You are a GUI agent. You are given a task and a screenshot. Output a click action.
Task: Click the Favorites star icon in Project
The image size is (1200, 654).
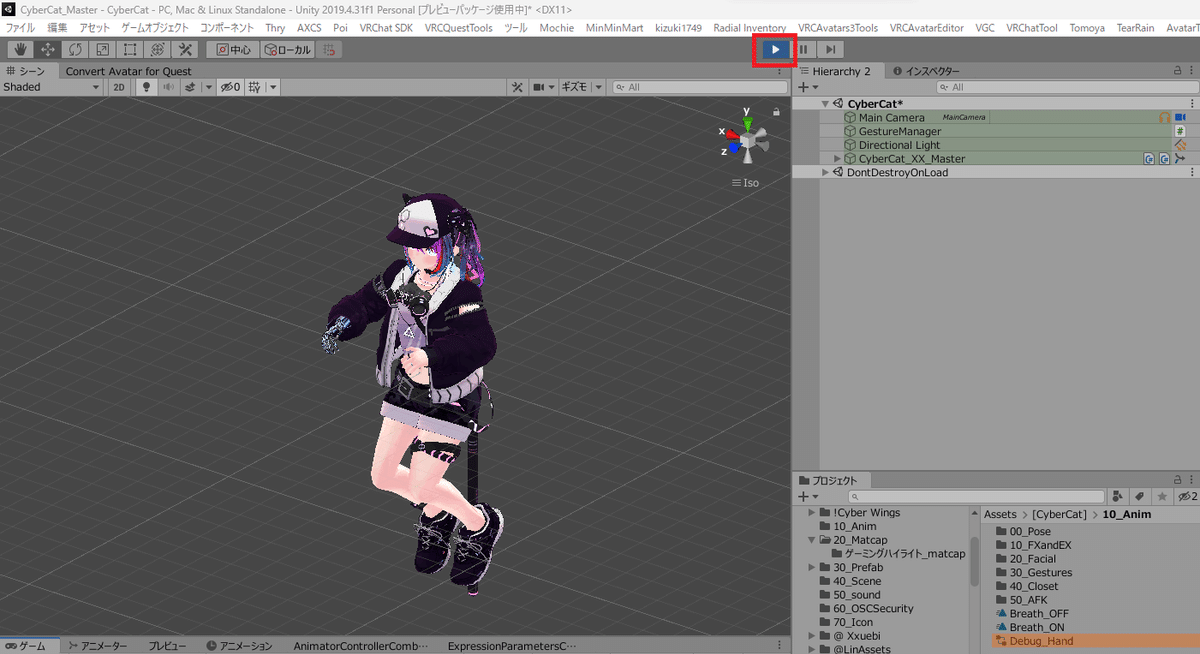(1161, 497)
